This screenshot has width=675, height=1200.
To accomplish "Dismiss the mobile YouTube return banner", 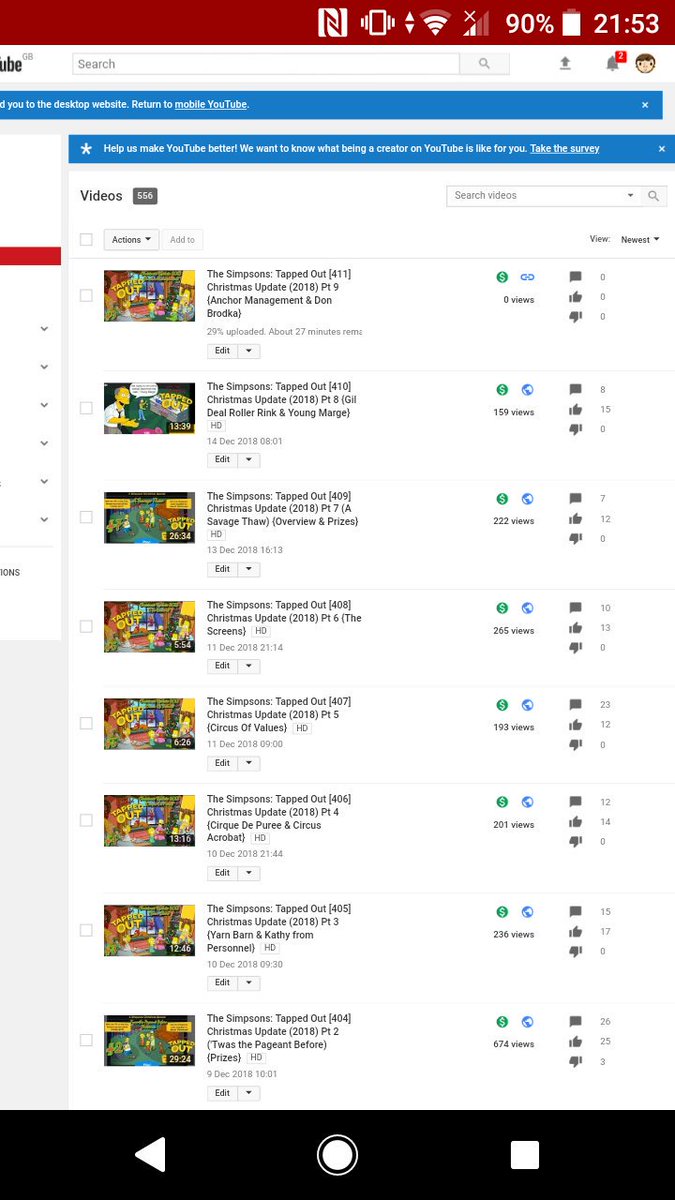I will 645,105.
